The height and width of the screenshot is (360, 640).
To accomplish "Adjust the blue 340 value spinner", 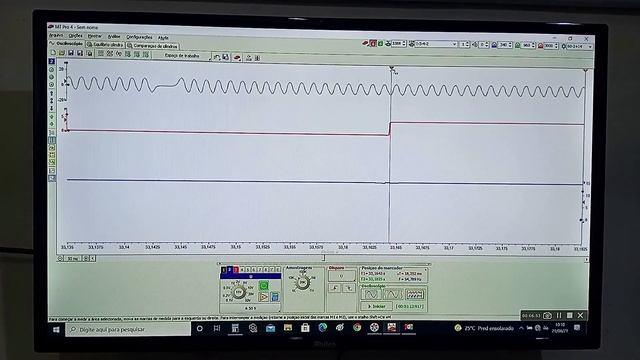I will (505, 45).
